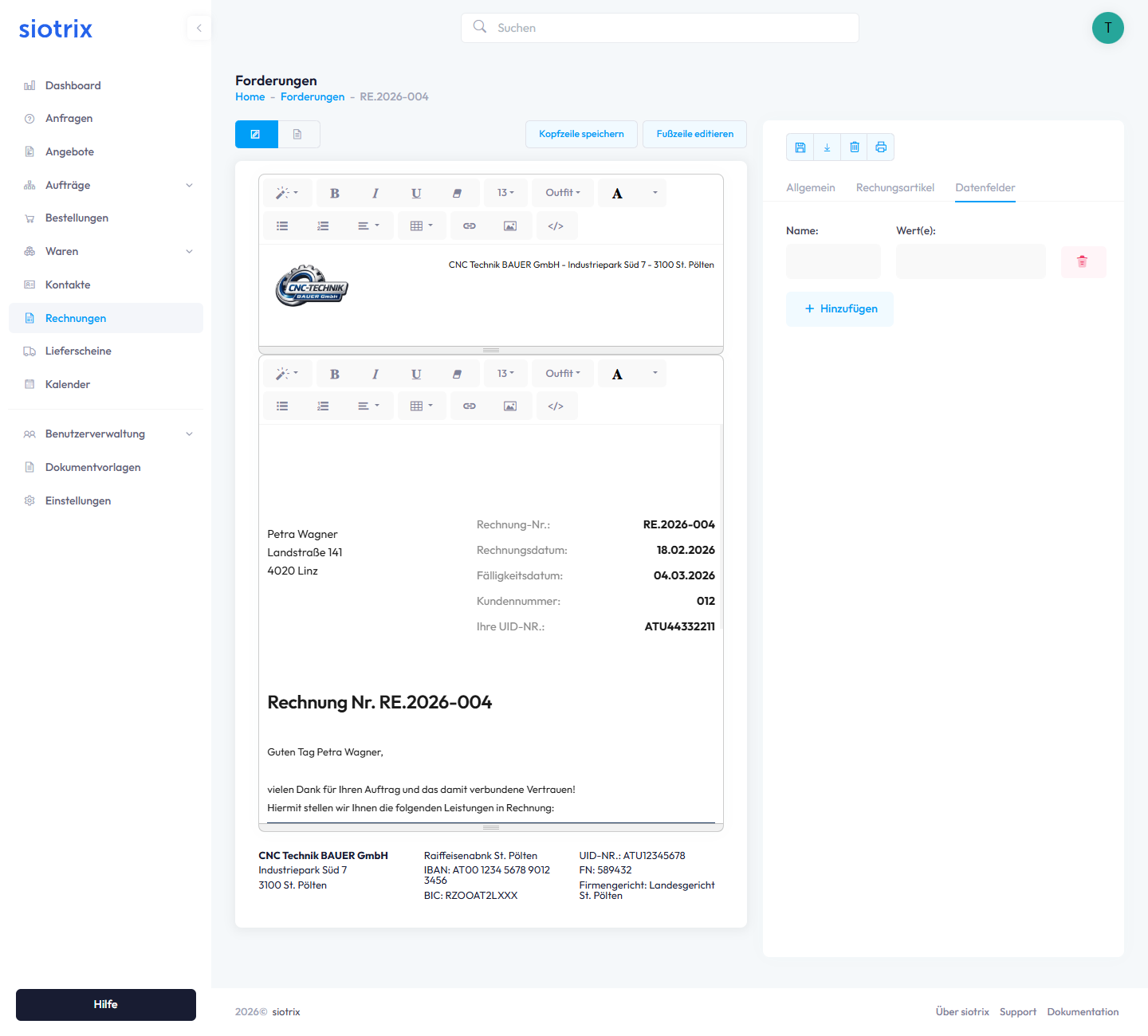Toggle italic in the invoice body editor
The height and width of the screenshot is (1036, 1148).
tap(375, 374)
